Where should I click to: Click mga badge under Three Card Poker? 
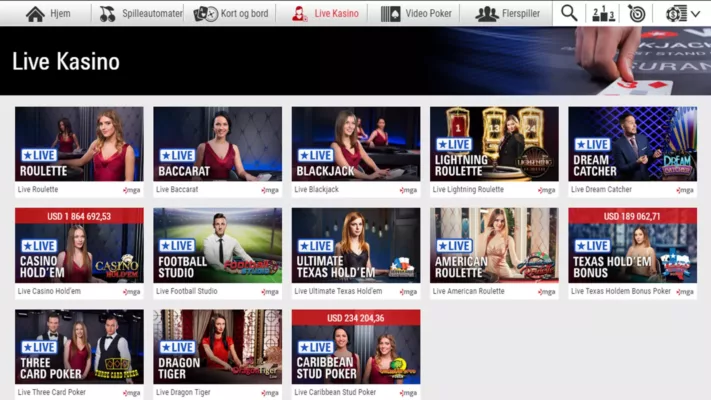[131, 393]
